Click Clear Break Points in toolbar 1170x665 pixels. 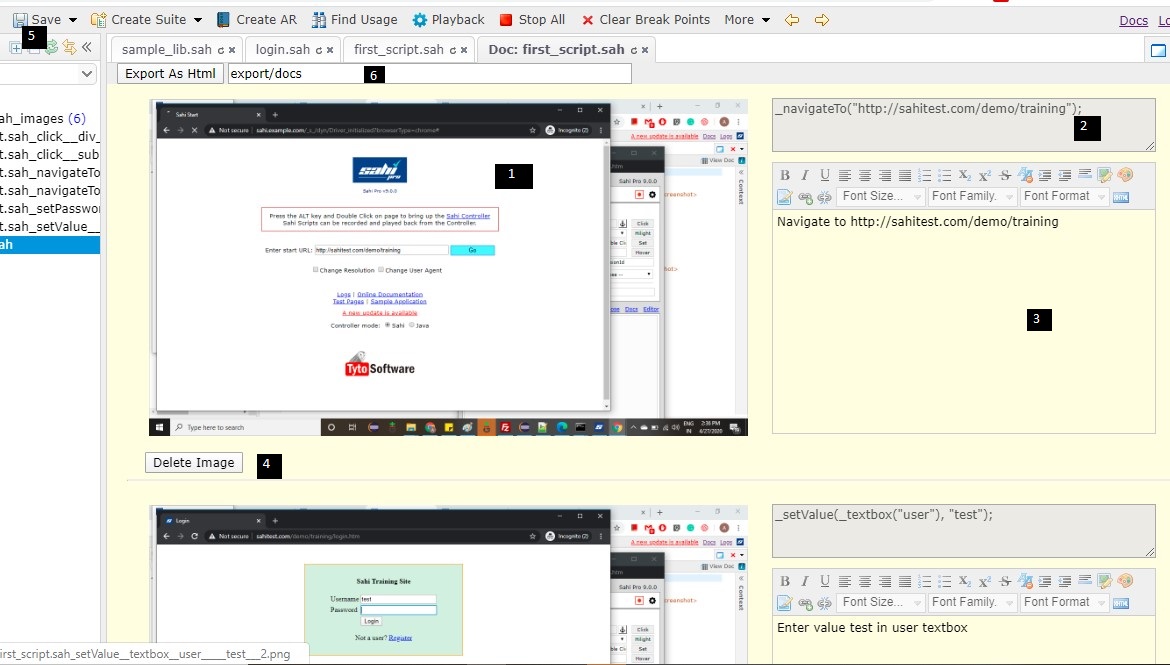588,20
